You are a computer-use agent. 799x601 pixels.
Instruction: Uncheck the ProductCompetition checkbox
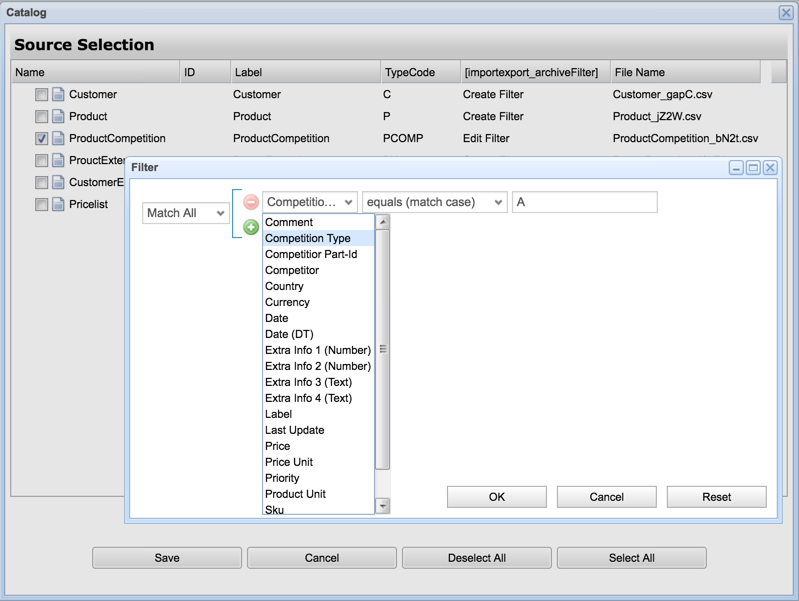pyautogui.click(x=41, y=139)
